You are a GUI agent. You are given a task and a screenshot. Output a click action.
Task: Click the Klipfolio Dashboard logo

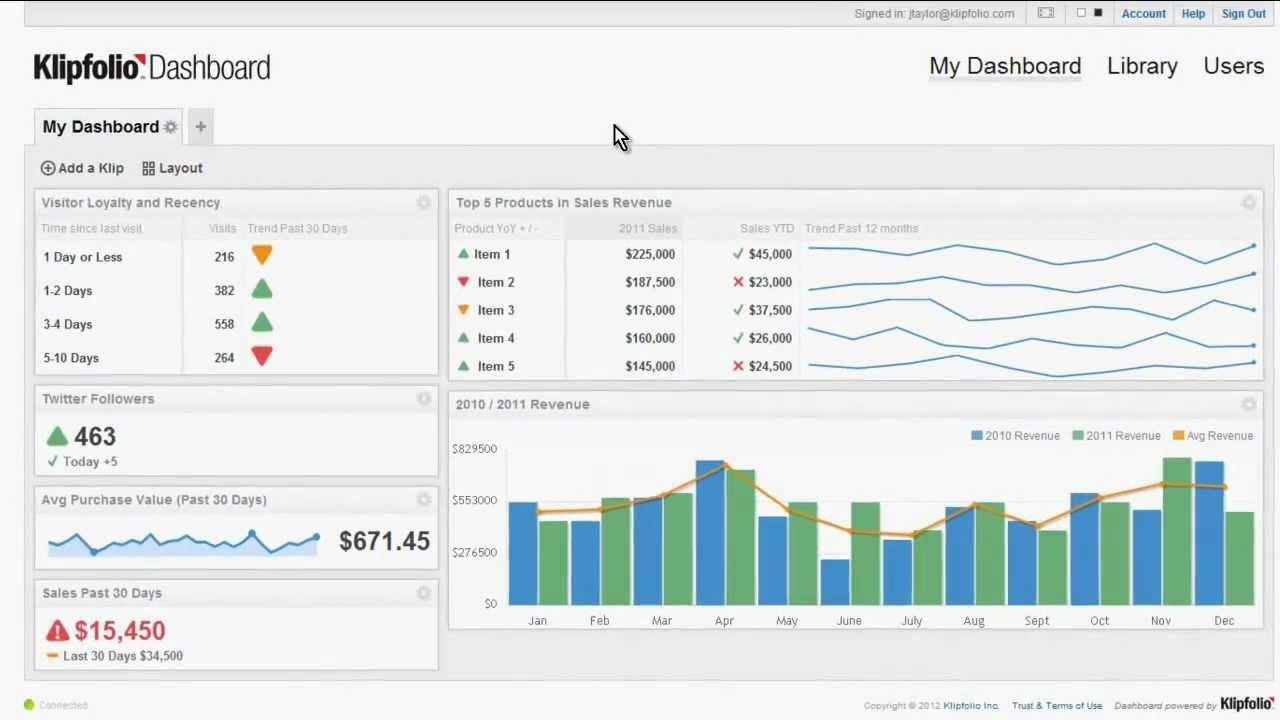coord(150,67)
